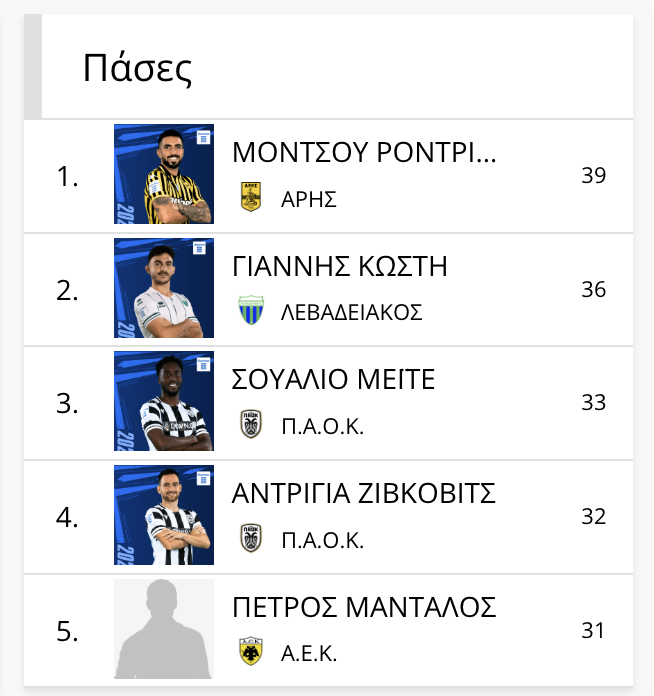Open ΜΟΝΤΣΟΥ ΡΟΝΤΡΙ... player profile link
The image size is (654, 696).
click(364, 153)
